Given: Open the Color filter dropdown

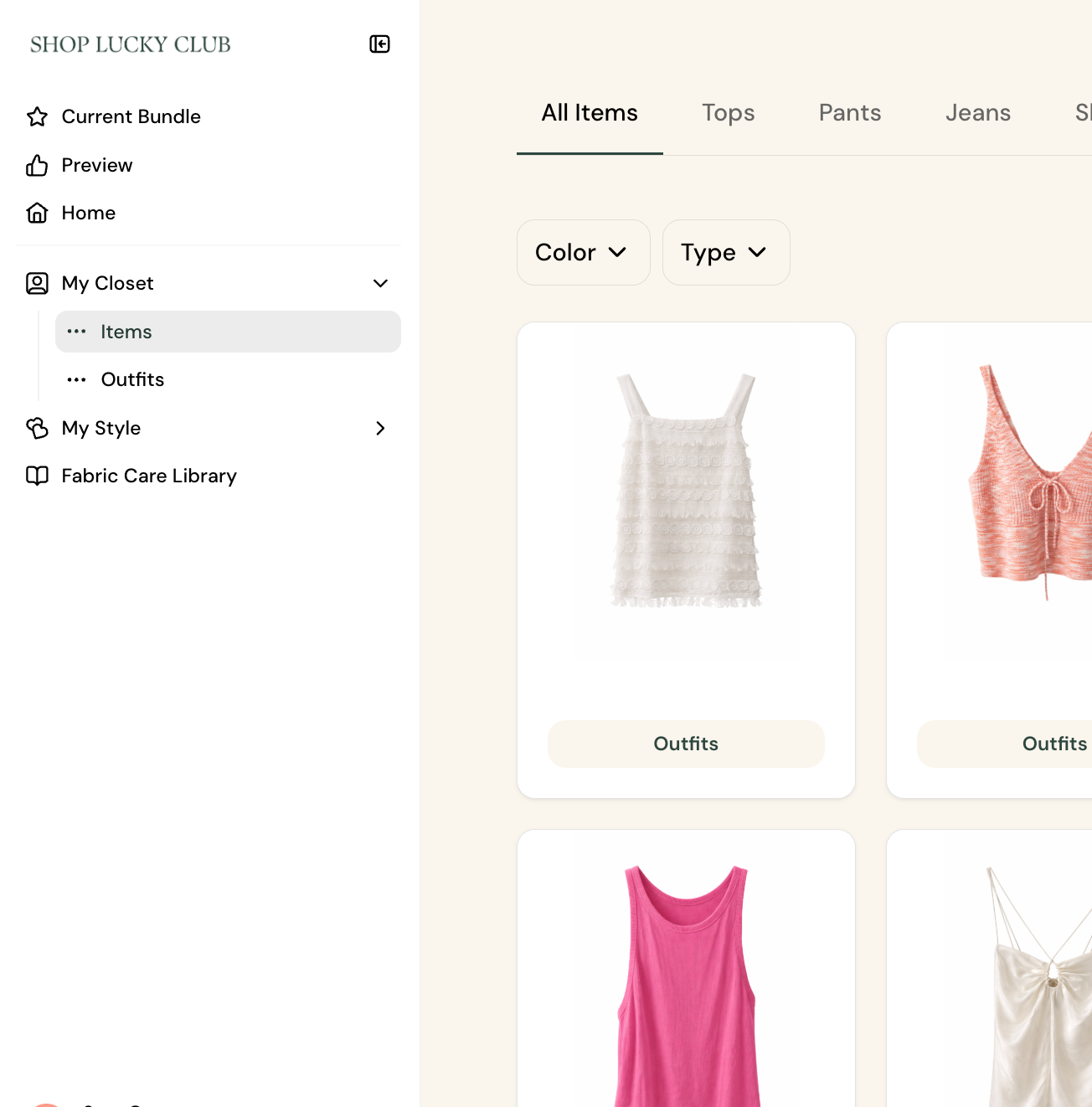Looking at the screenshot, I should tap(583, 252).
